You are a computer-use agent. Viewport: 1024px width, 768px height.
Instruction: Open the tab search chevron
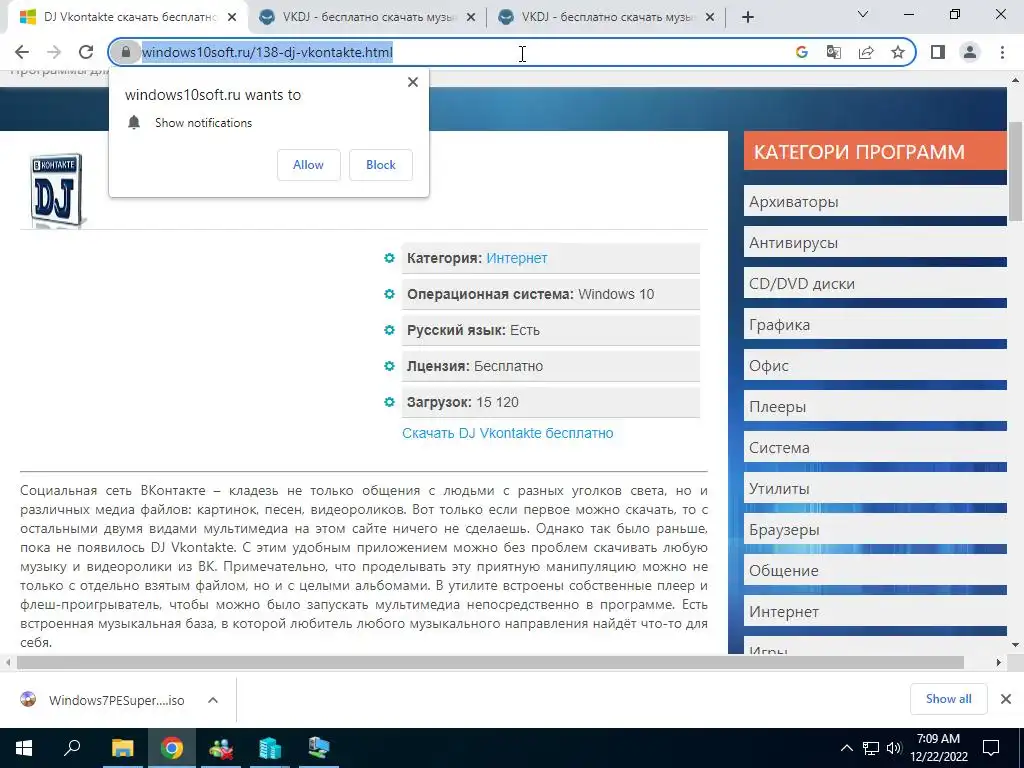click(863, 14)
